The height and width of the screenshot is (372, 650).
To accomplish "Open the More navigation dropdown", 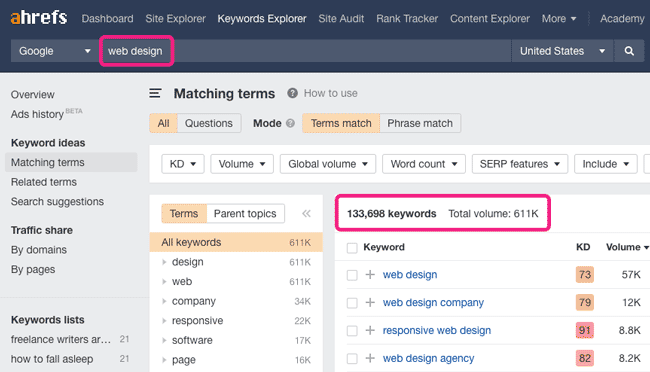I will 559,19.
